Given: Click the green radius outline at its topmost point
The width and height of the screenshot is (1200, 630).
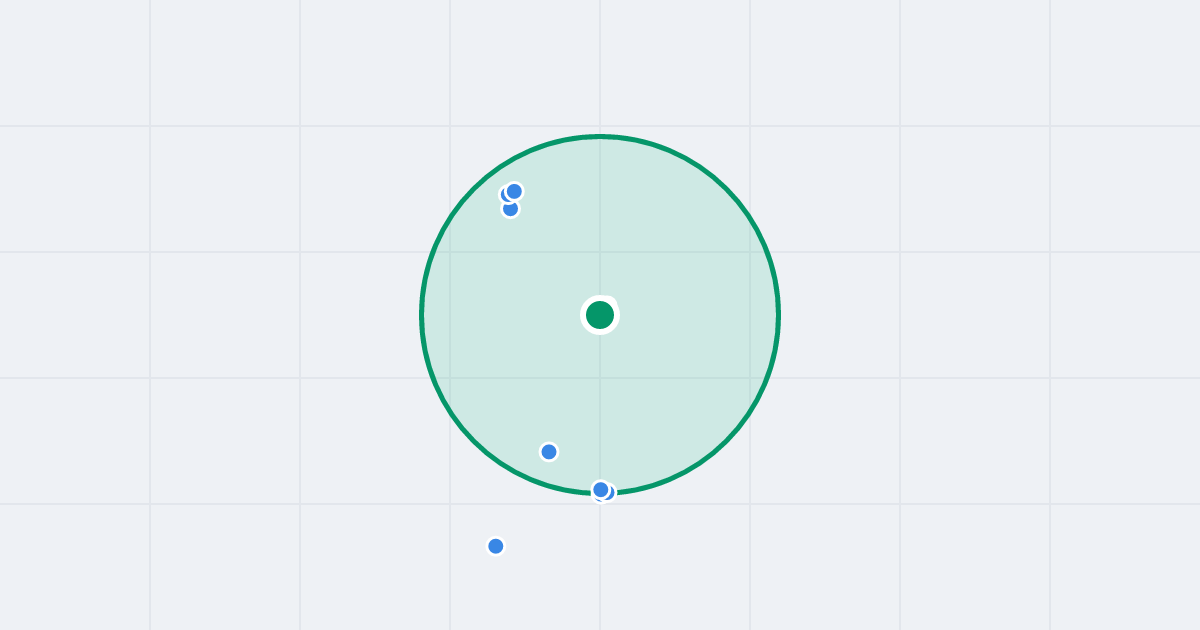Looking at the screenshot, I should coord(600,137).
